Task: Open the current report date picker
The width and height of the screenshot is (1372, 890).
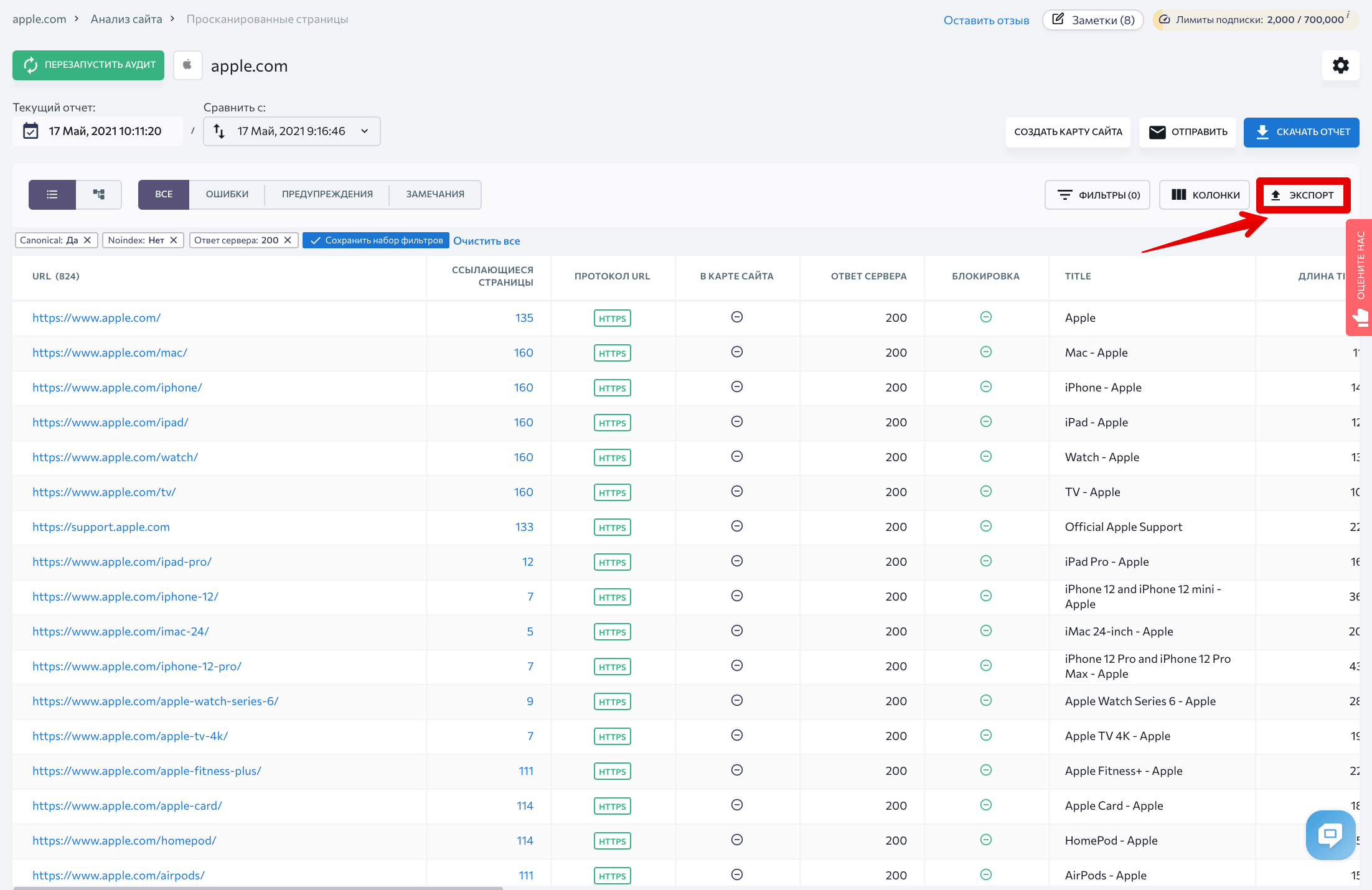Action: [x=98, y=131]
